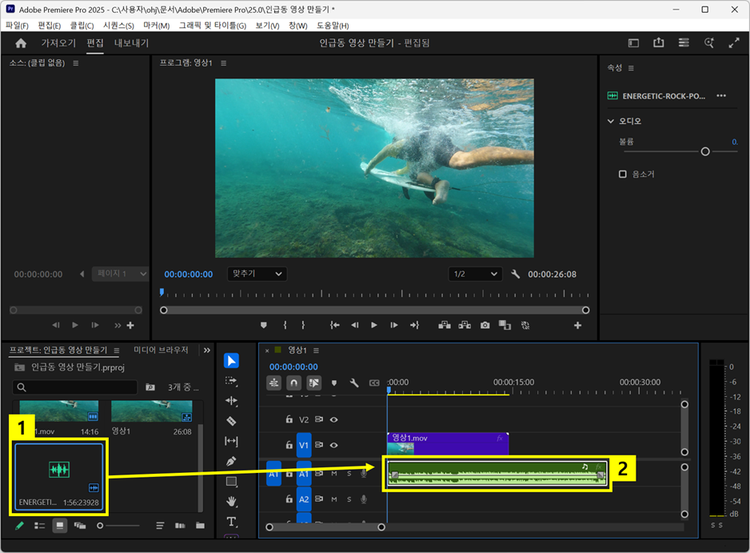This screenshot has height=553, width=750.
Task: Open the 맞추기 zoom level dropdown
Action: pyautogui.click(x=257, y=273)
